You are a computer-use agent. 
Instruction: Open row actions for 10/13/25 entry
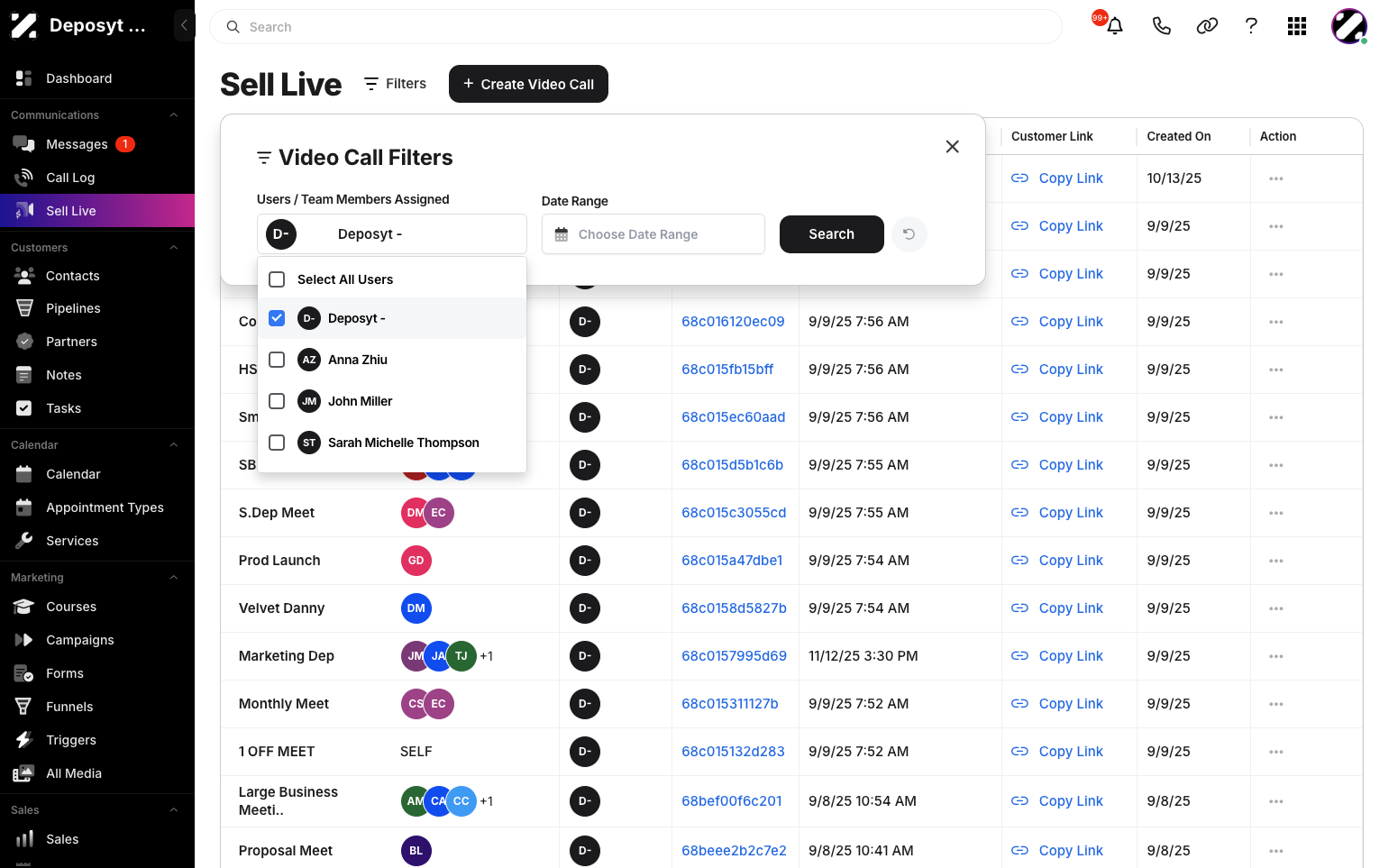point(1275,178)
